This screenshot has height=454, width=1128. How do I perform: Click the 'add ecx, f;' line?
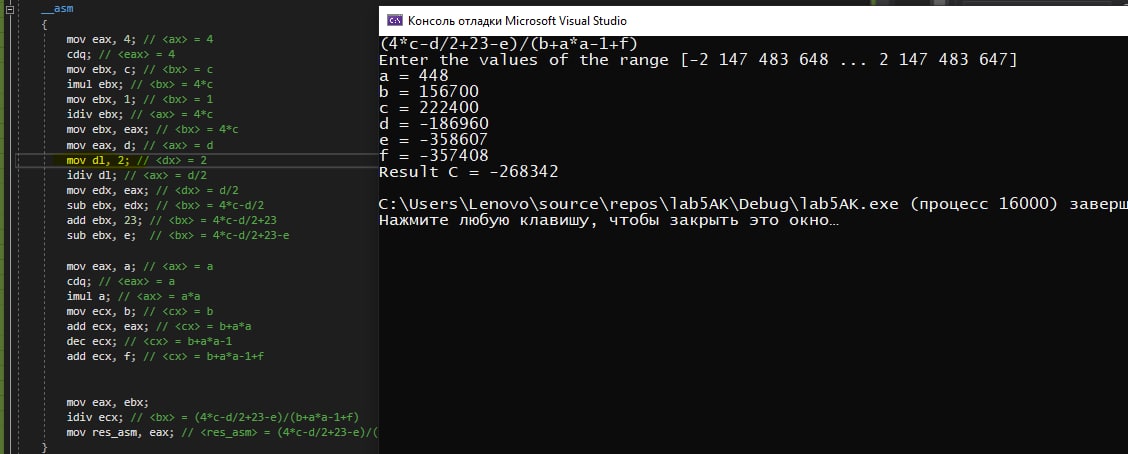[x=165, y=357]
